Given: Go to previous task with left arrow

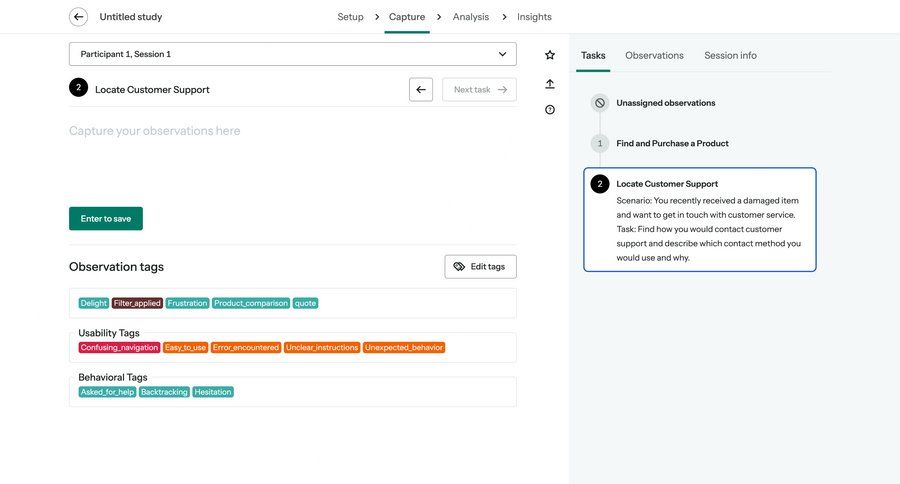Looking at the screenshot, I should coord(421,90).
